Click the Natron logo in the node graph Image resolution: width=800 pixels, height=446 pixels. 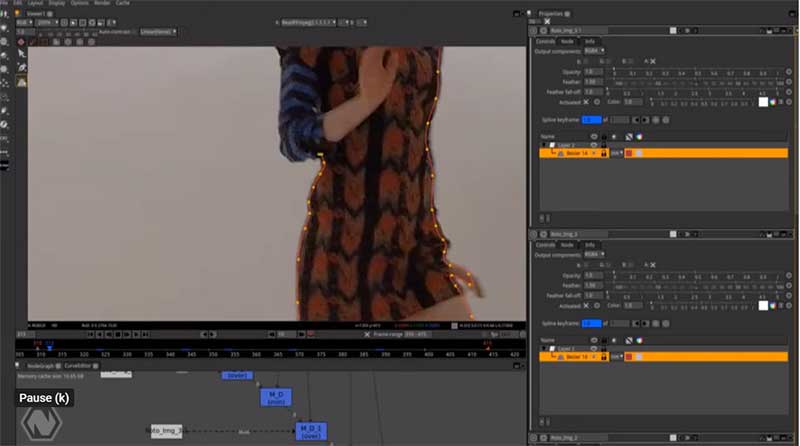click(41, 424)
